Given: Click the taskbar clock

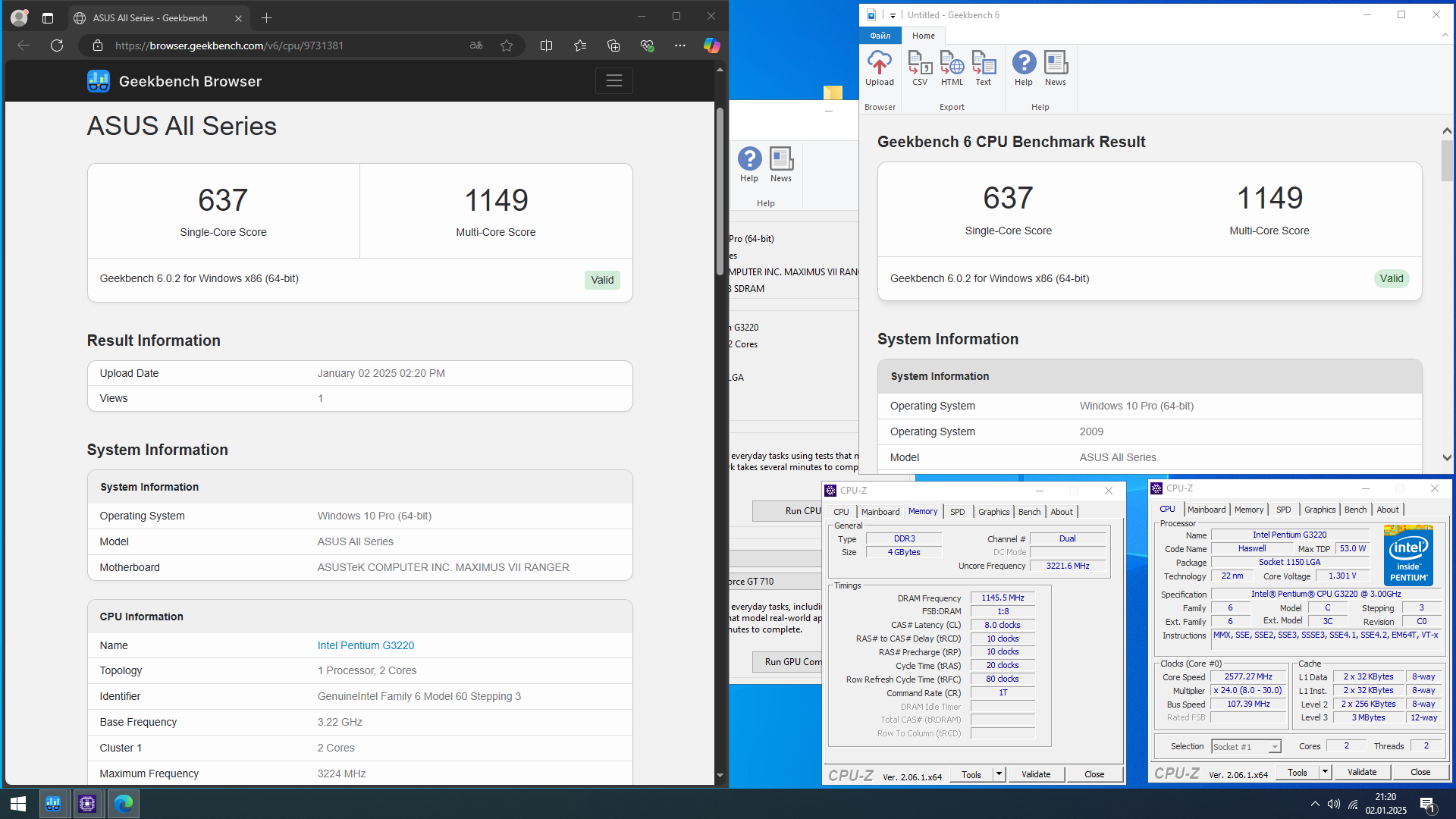Looking at the screenshot, I should click(1385, 804).
